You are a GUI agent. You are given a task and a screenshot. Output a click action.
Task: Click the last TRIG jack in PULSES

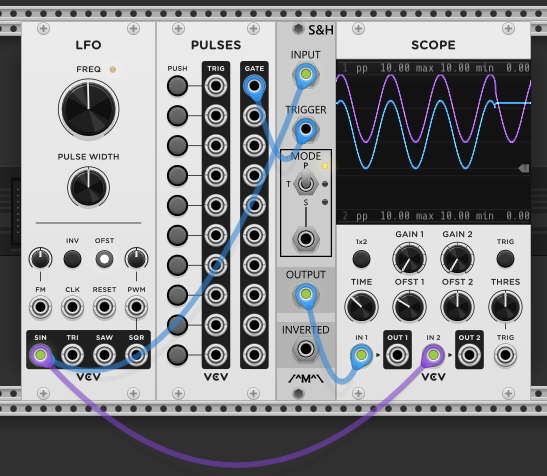point(216,355)
